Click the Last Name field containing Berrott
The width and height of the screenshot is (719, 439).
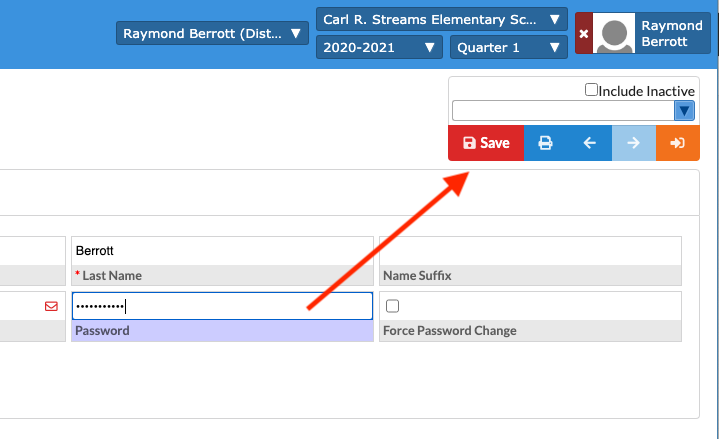222,251
